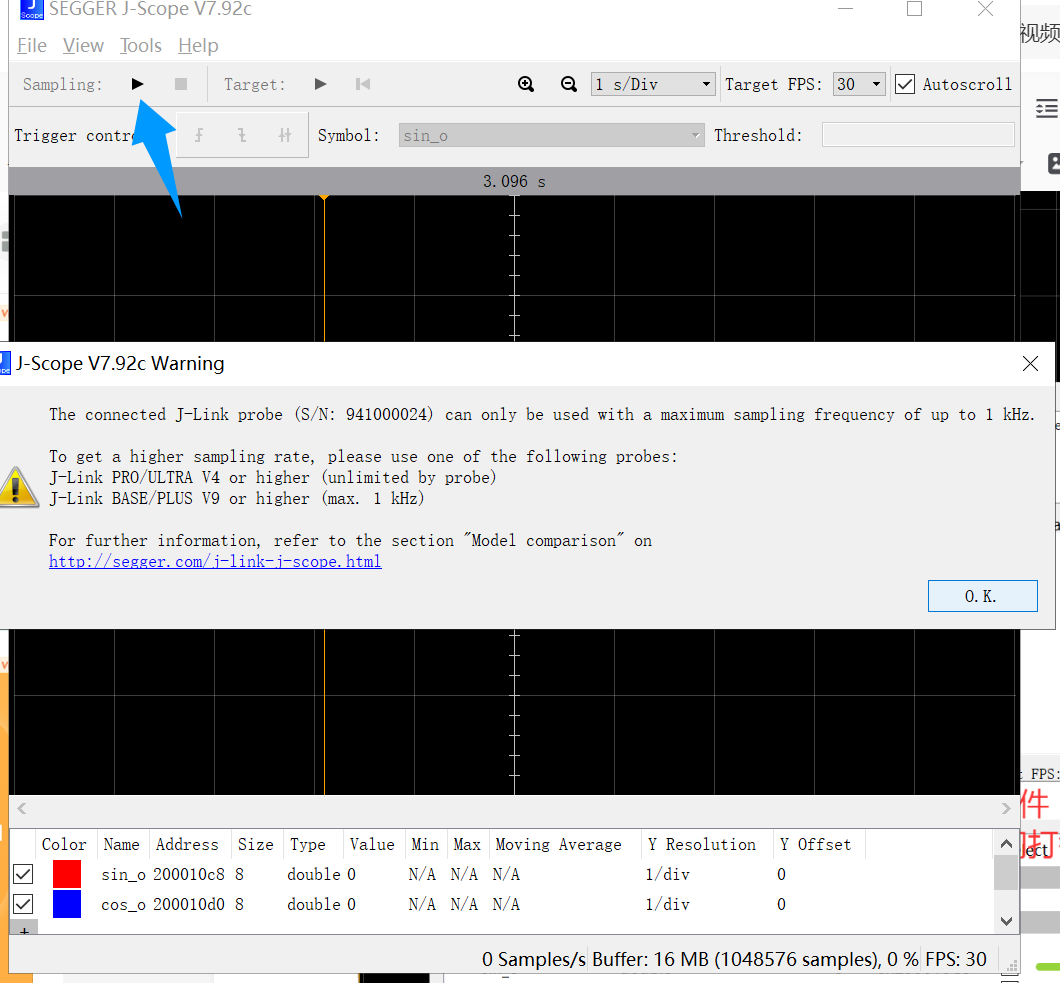Click the orange trigger marker on the timeline

[324, 197]
